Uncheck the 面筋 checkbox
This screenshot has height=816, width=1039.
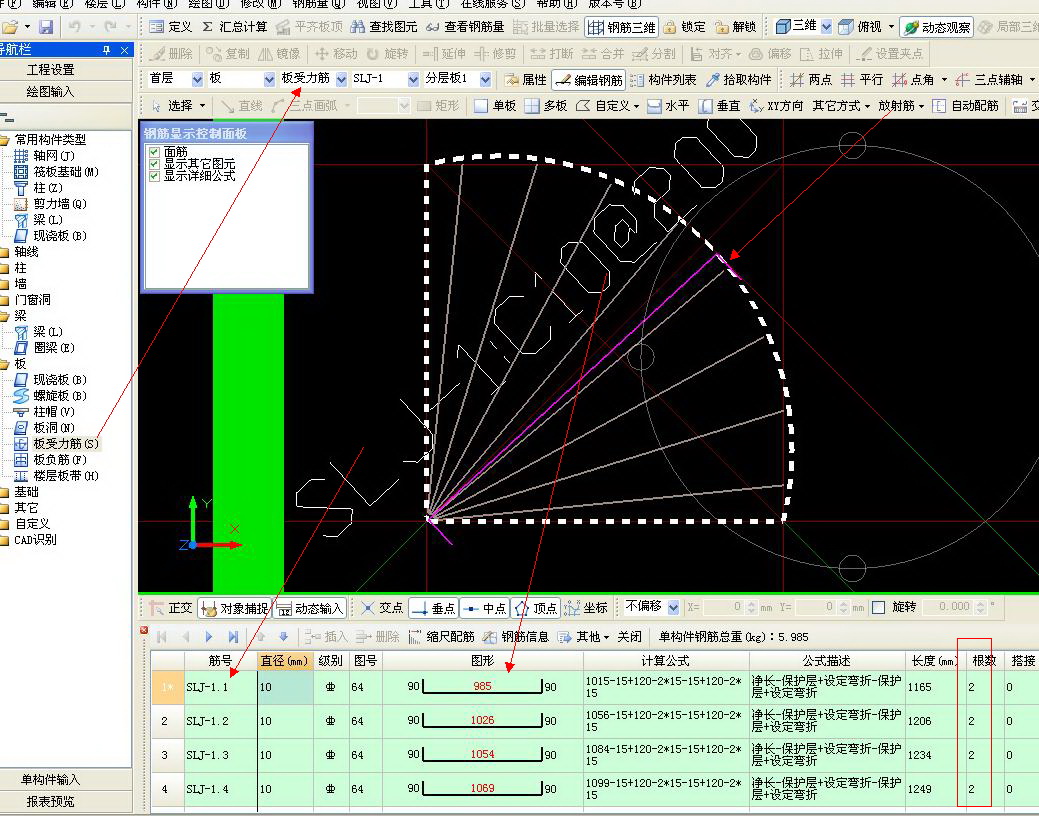coord(154,151)
